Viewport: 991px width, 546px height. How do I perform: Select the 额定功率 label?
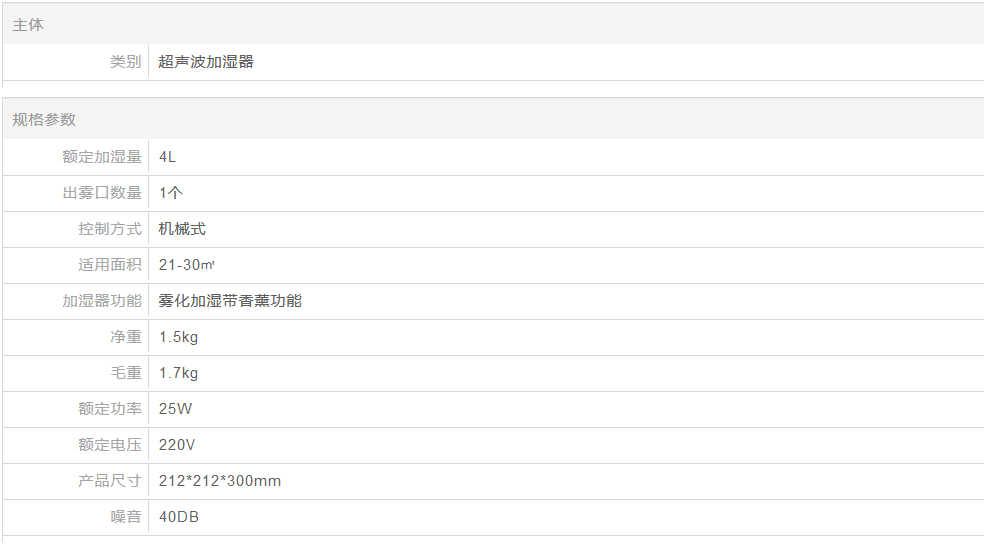tap(109, 408)
